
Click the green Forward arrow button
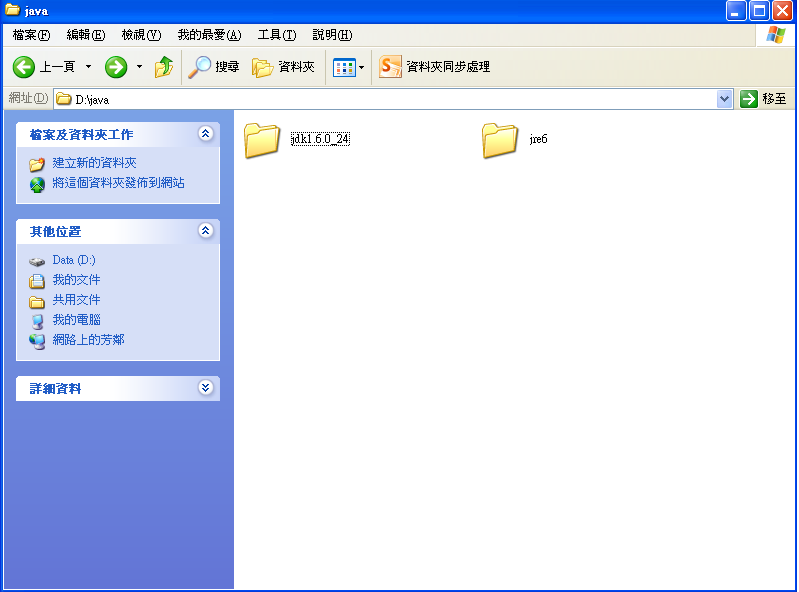(x=116, y=67)
